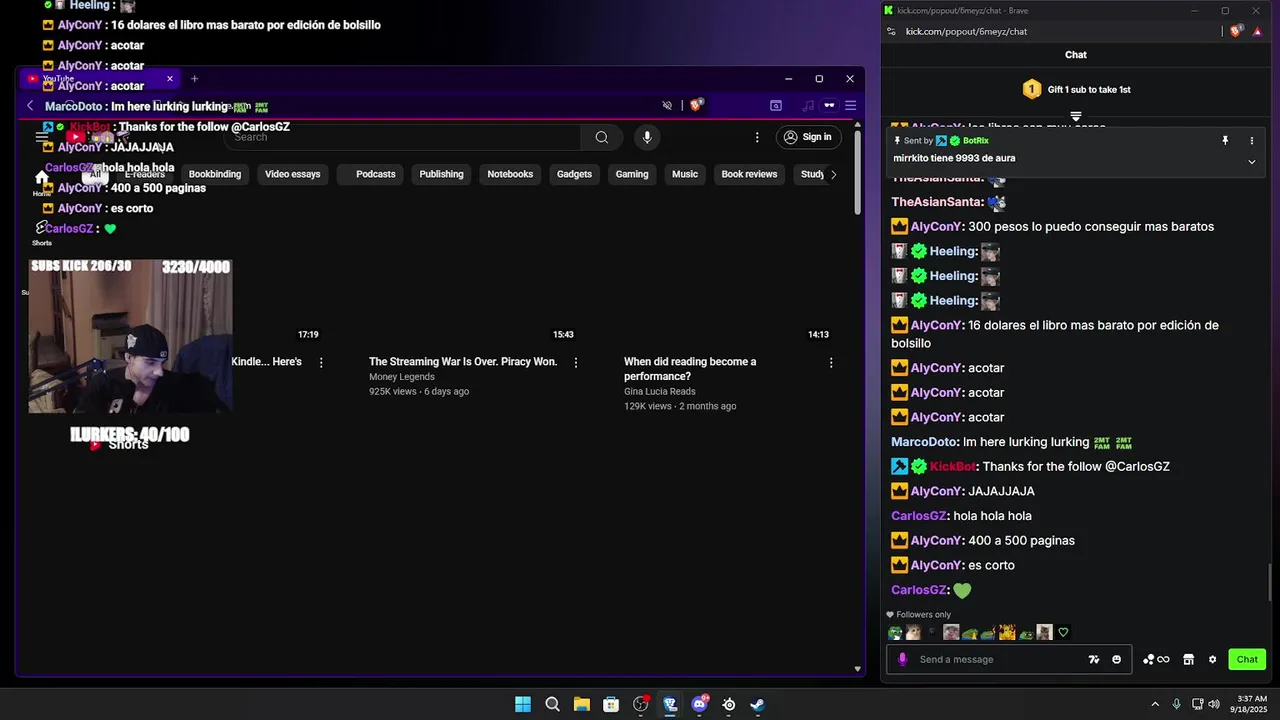1280x720 pixels.
Task: Open the Money Legends channel
Action: (402, 377)
